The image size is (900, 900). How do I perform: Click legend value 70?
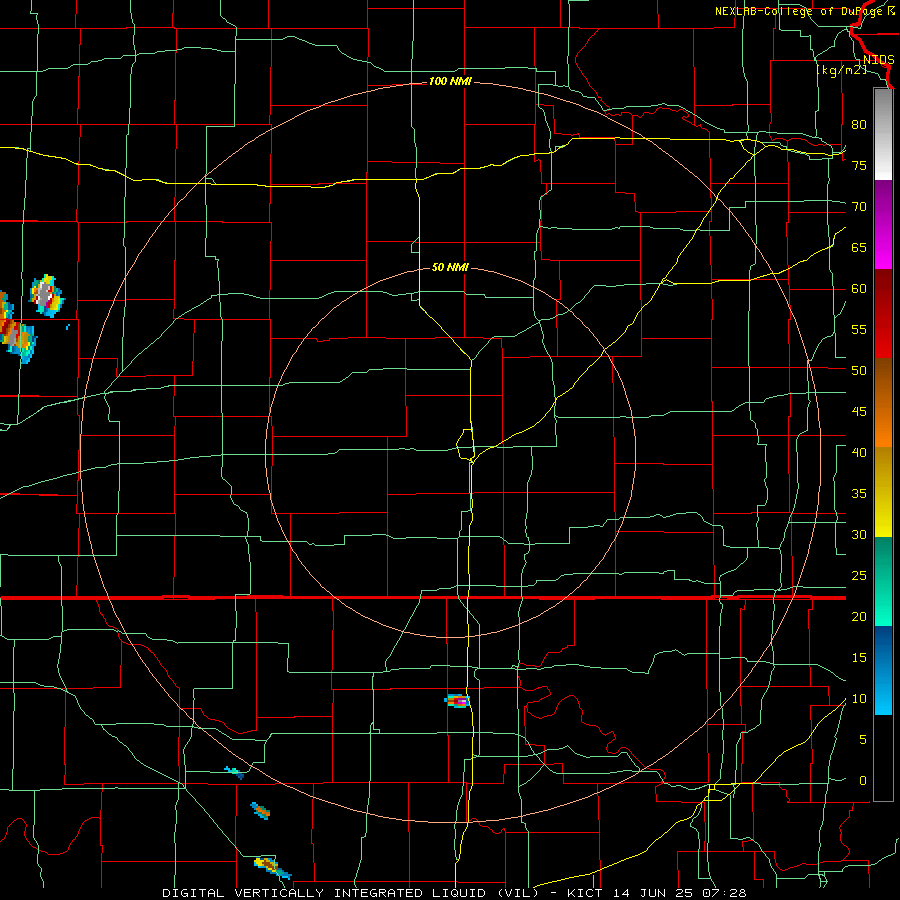coord(859,207)
